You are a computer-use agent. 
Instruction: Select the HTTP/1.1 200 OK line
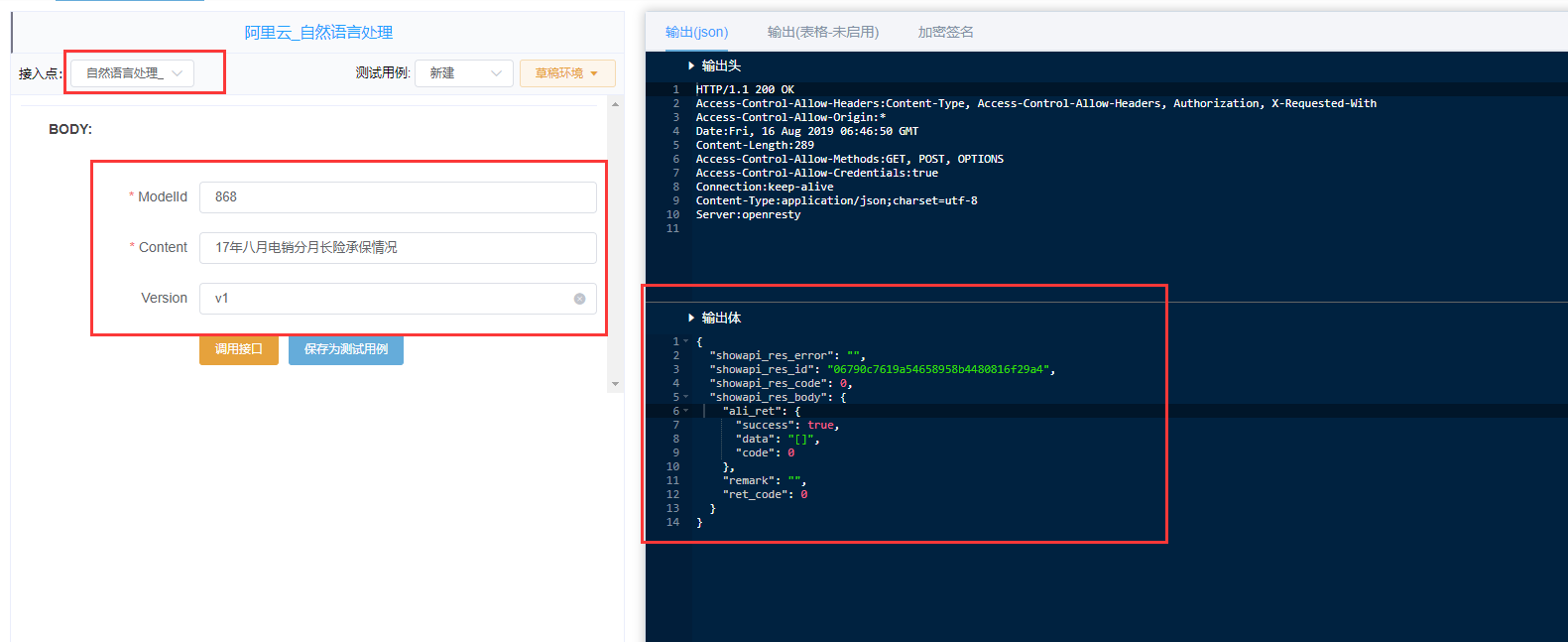[x=745, y=89]
